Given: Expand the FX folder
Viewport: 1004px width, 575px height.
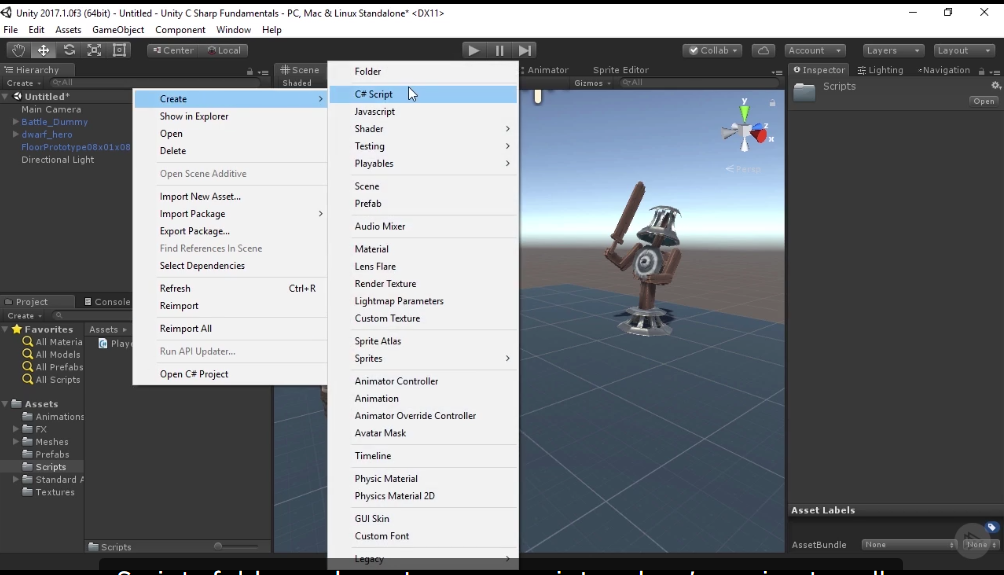Looking at the screenshot, I should pyautogui.click(x=15, y=429).
